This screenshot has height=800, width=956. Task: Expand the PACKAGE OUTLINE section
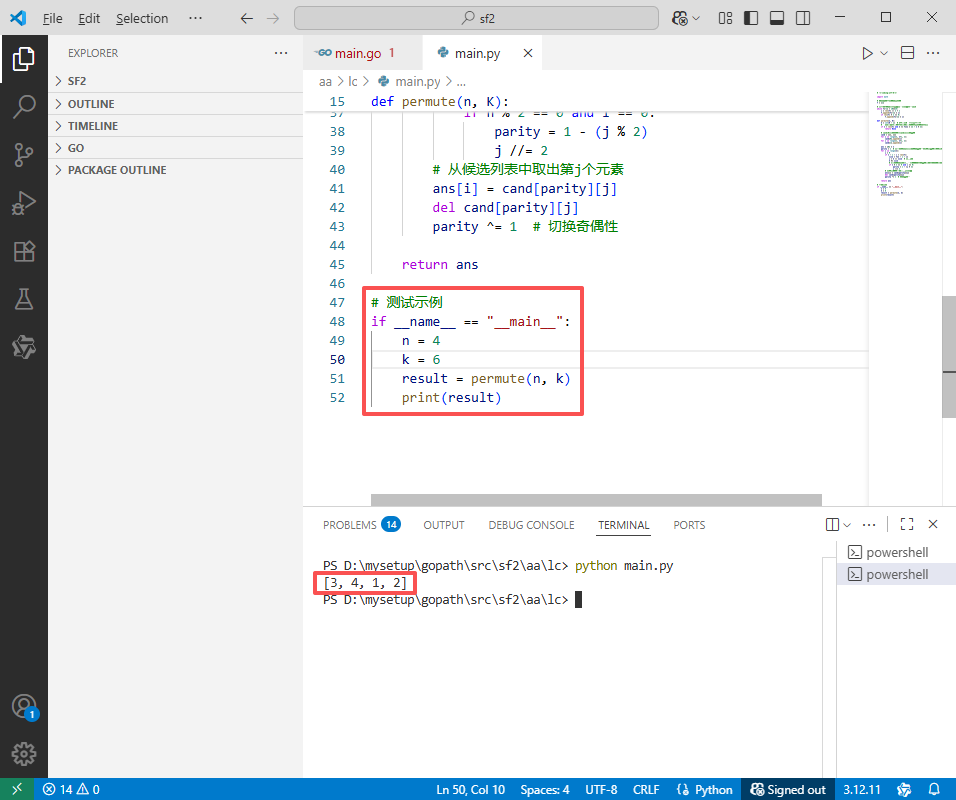point(176,170)
